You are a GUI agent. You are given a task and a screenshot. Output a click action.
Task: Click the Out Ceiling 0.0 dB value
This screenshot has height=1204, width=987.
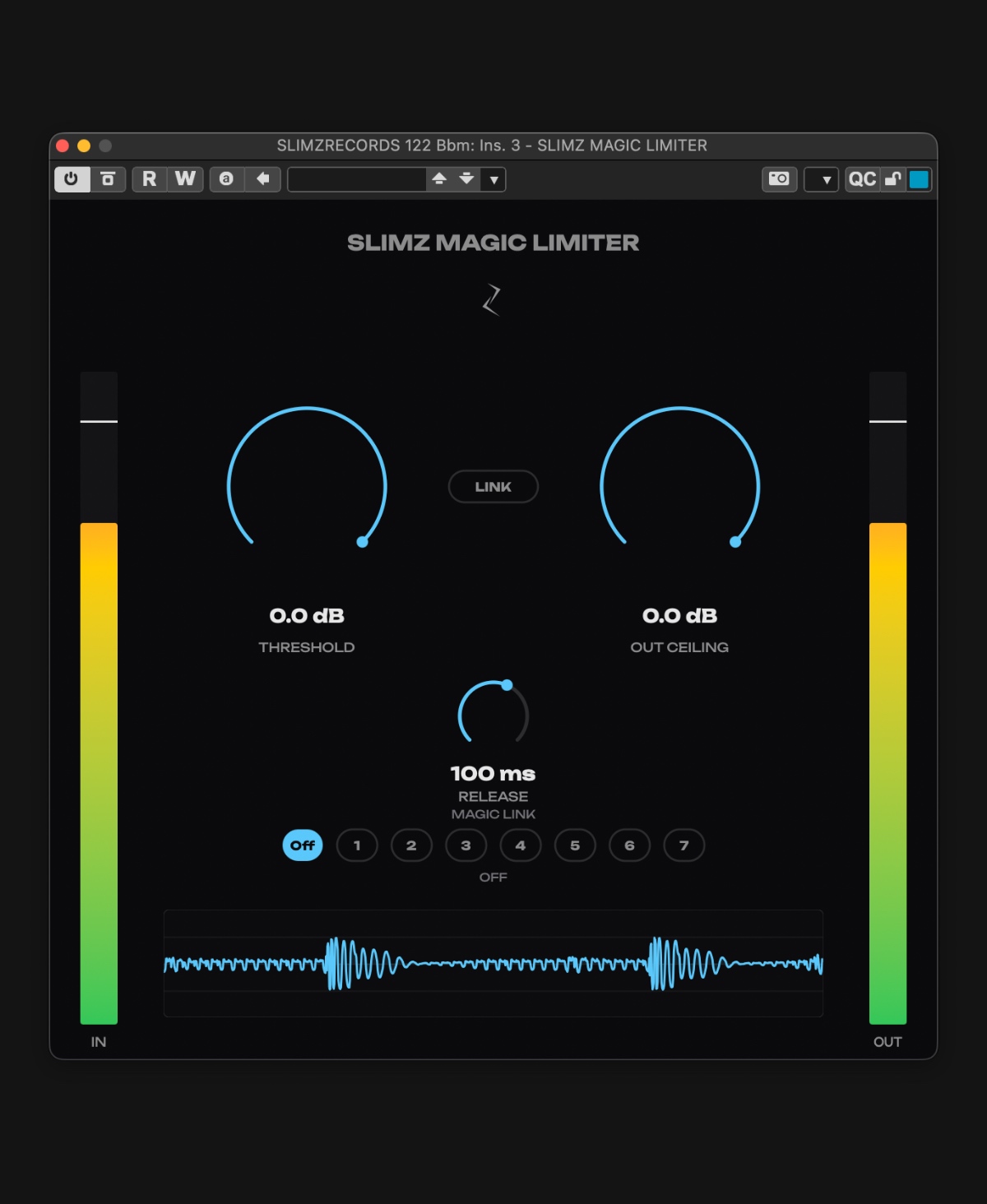[680, 616]
